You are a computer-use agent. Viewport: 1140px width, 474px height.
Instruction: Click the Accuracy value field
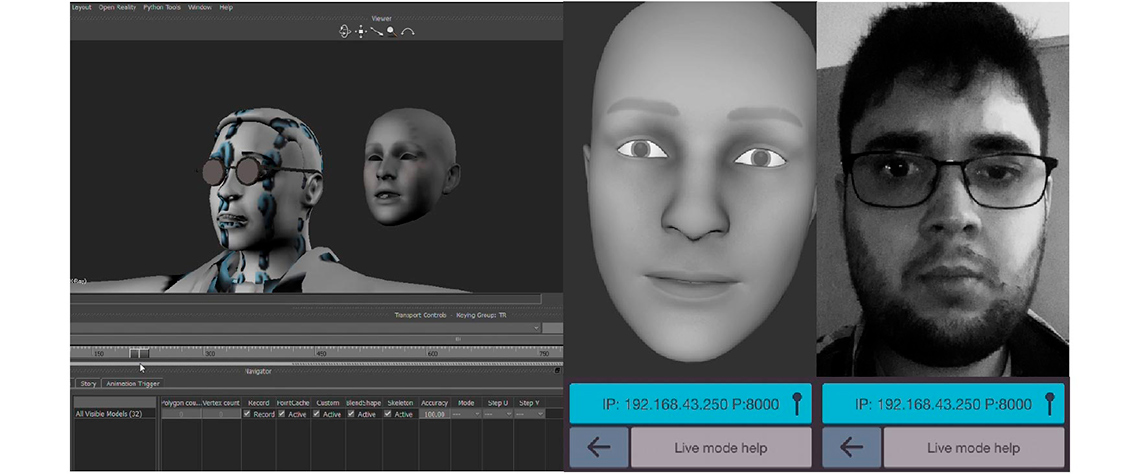pyautogui.click(x=434, y=414)
